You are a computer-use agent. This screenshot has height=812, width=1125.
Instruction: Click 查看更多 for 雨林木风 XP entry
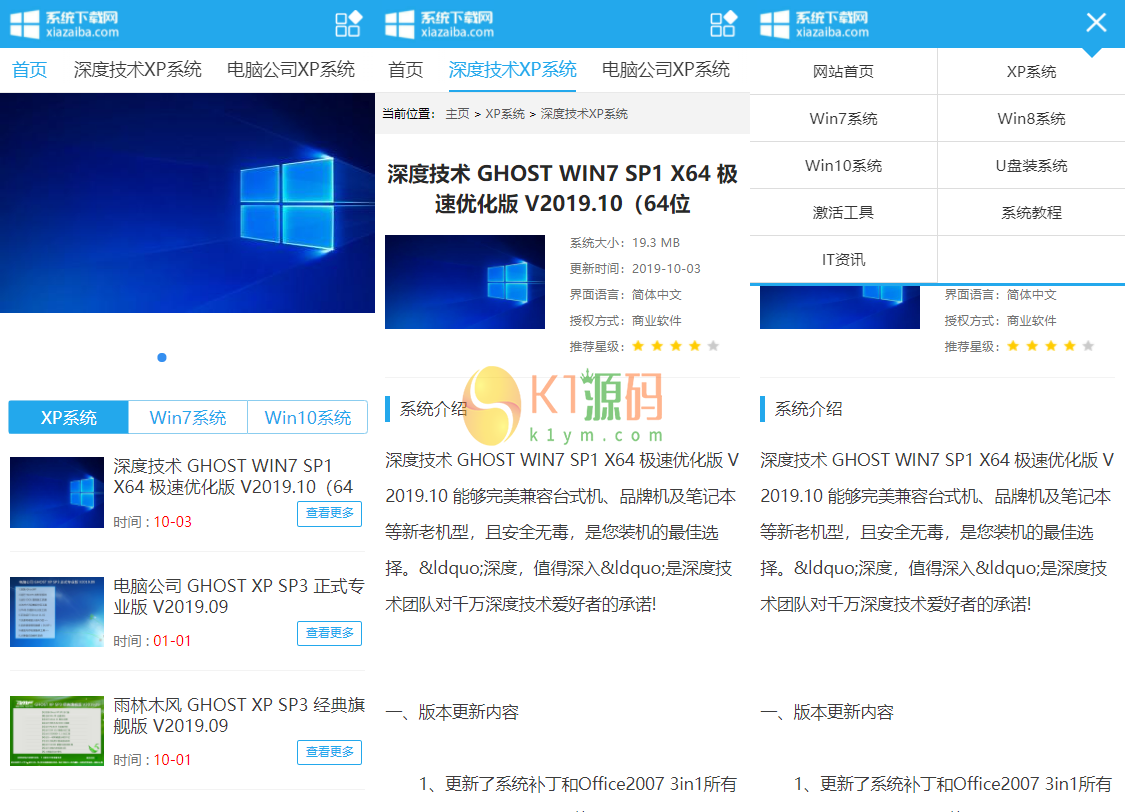(x=329, y=752)
